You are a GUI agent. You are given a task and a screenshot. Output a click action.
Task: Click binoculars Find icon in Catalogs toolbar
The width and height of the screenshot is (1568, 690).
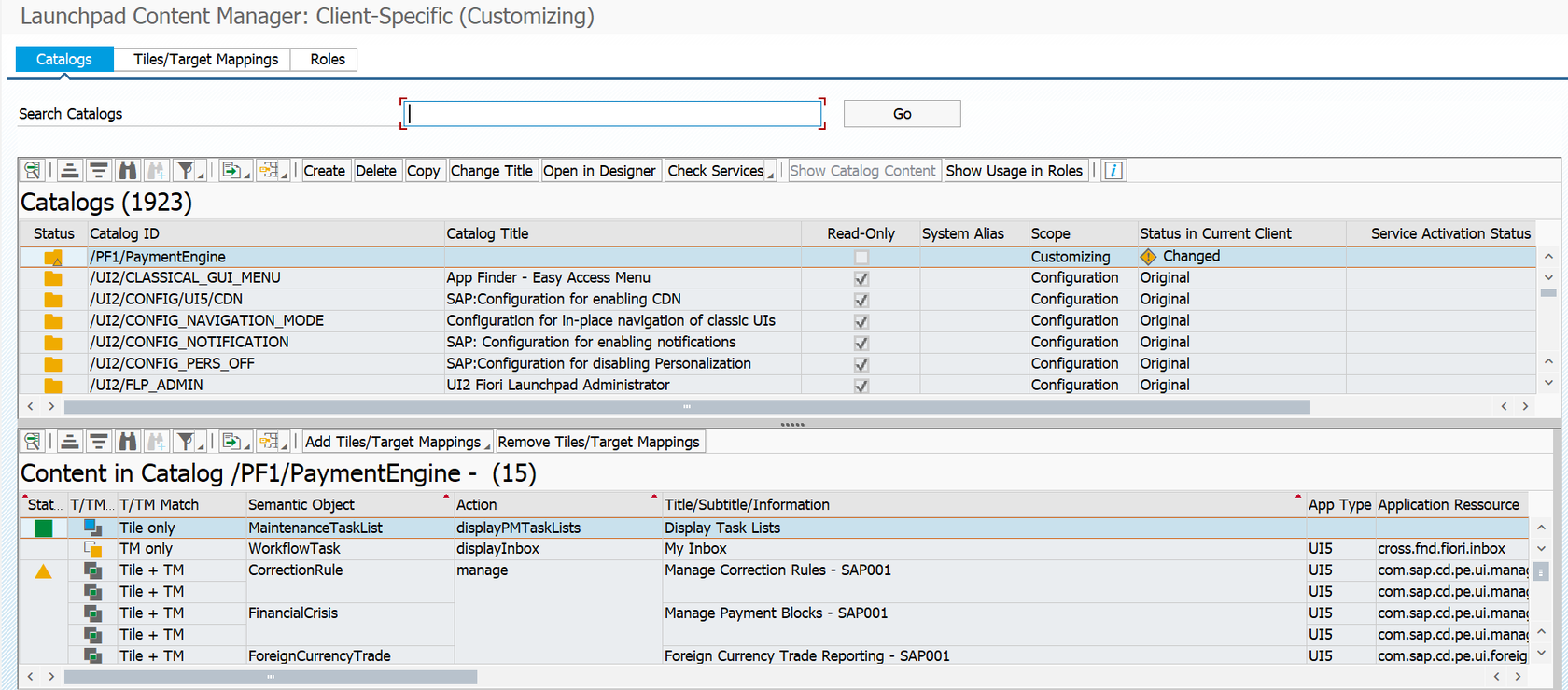pyautogui.click(x=128, y=171)
